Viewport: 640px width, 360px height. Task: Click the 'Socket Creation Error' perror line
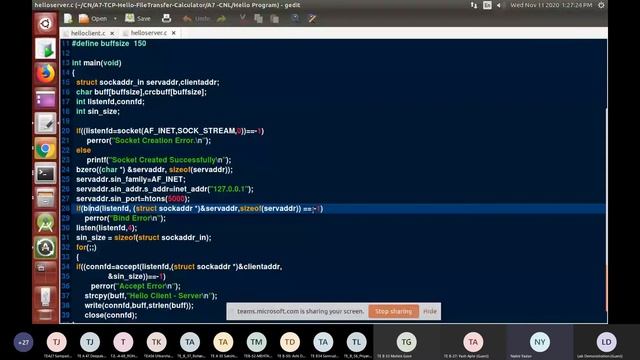(149, 140)
